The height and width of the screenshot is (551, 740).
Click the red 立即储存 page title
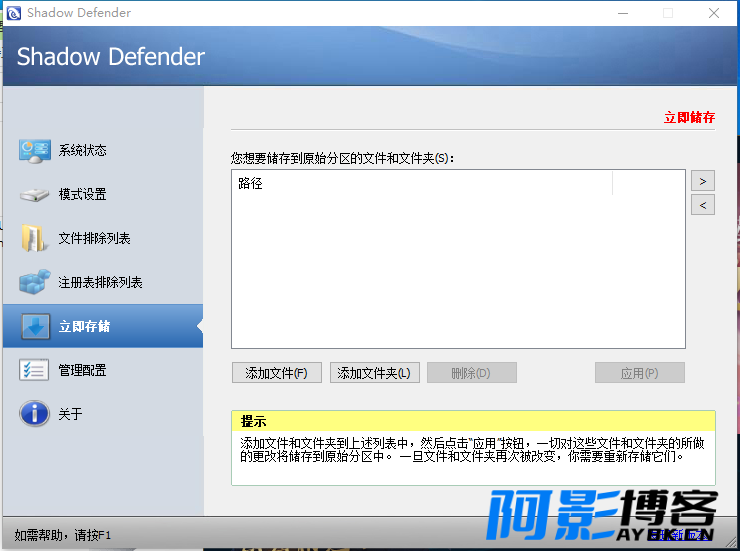690,117
